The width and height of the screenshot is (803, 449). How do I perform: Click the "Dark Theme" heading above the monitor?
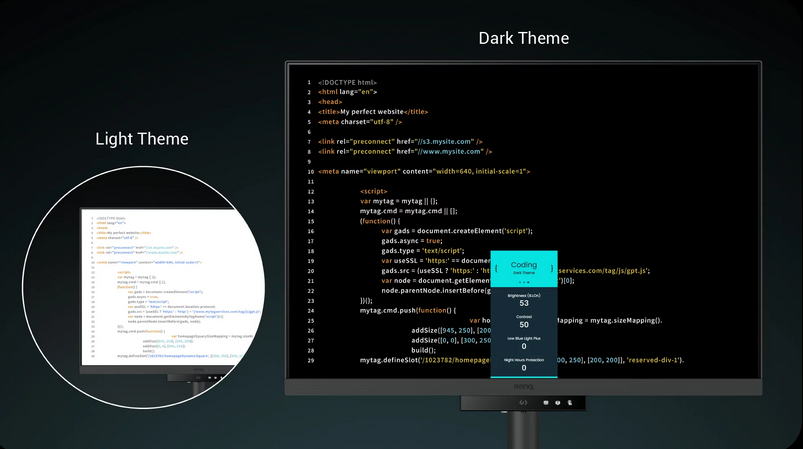point(523,38)
